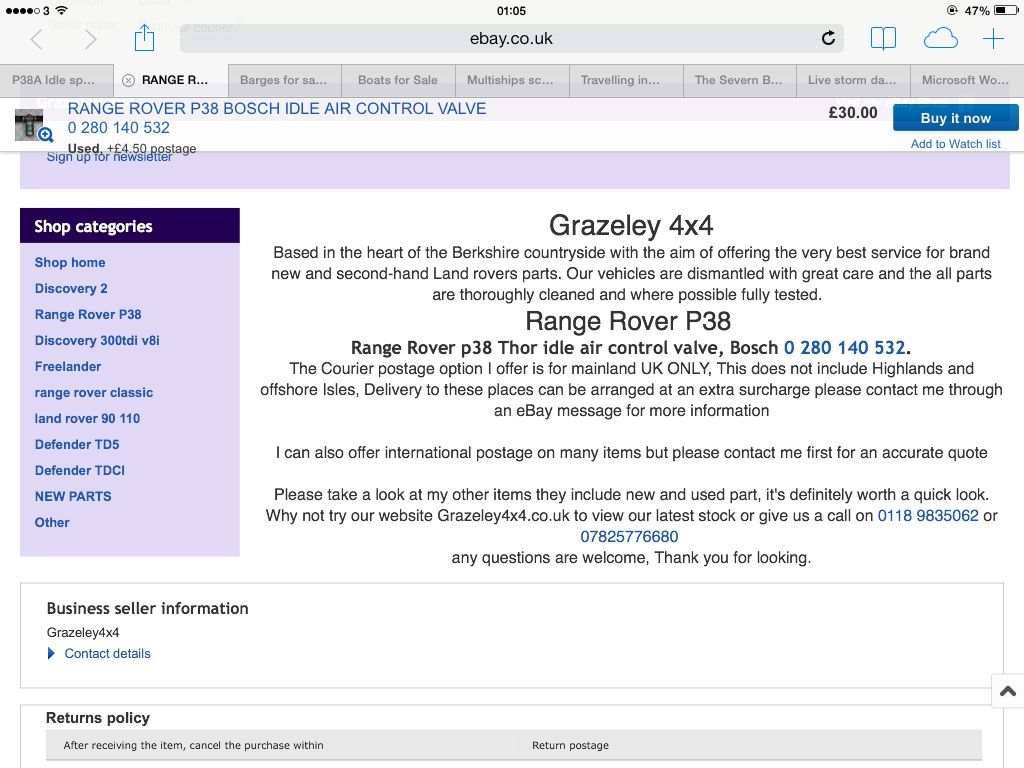Tap the ebay.co.uk address bar

coord(511,39)
